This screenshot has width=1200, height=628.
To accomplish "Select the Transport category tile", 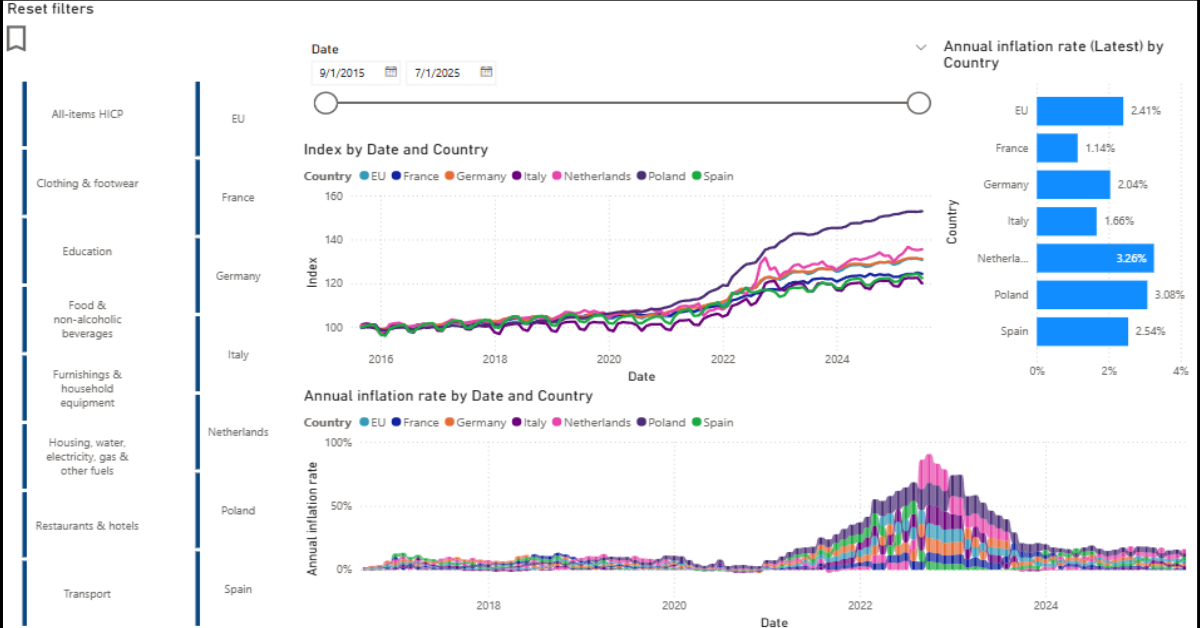I will [x=87, y=593].
